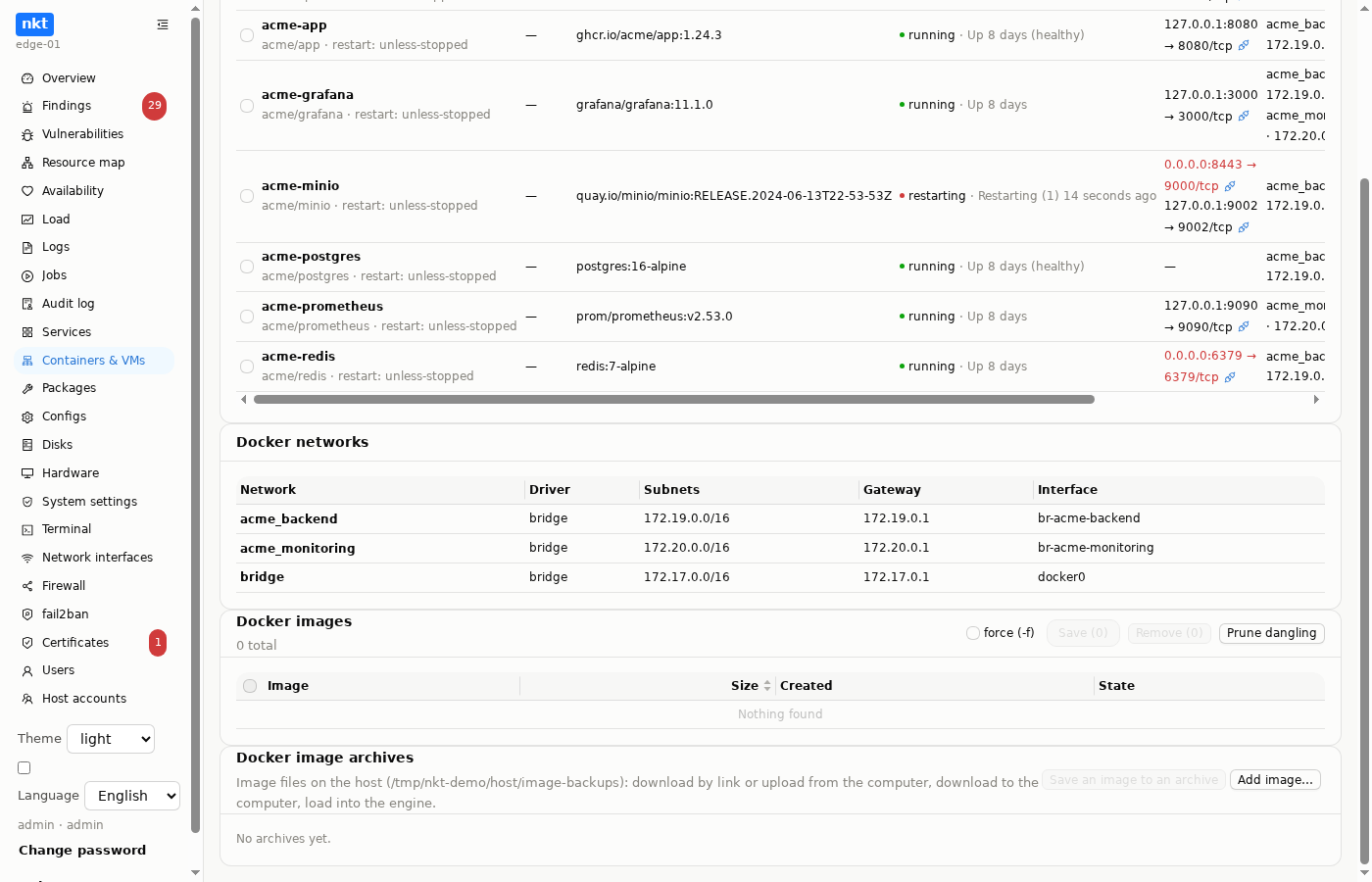The image size is (1372, 882).
Task: Click the br-acme-backend interface cell
Action: (x=1089, y=518)
